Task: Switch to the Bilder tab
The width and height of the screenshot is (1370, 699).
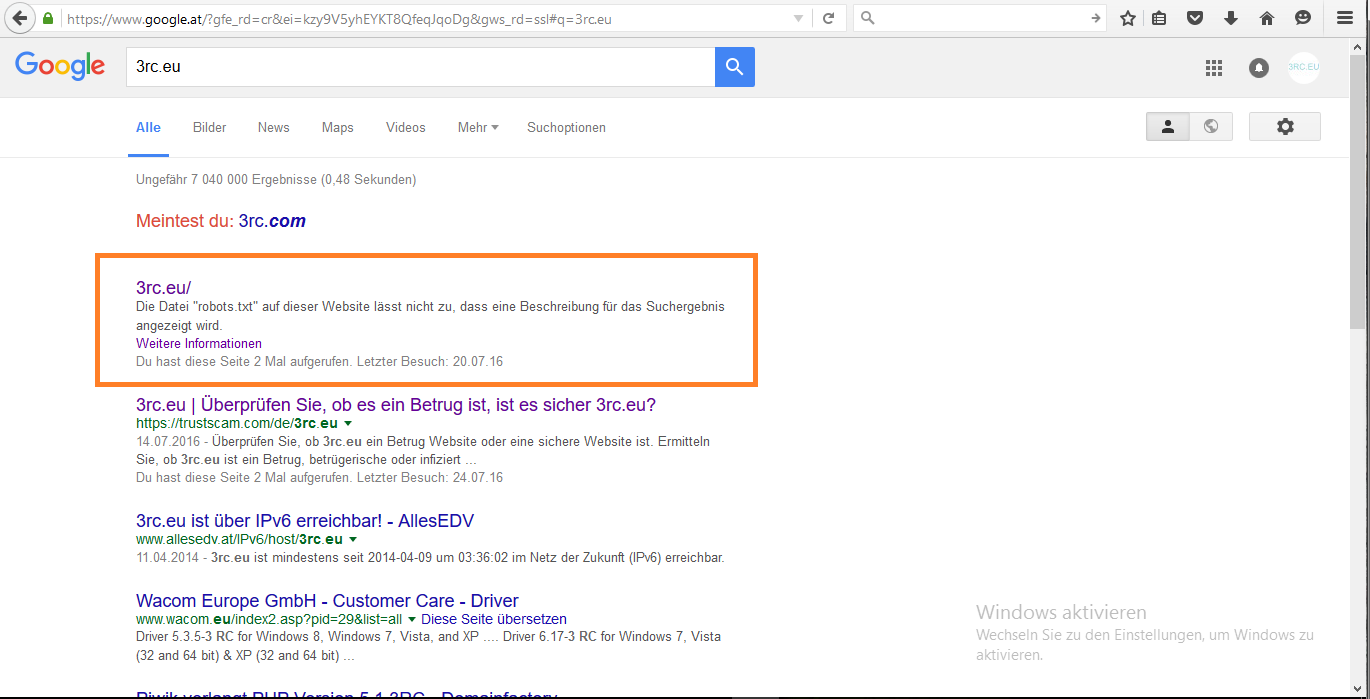Action: click(x=209, y=127)
